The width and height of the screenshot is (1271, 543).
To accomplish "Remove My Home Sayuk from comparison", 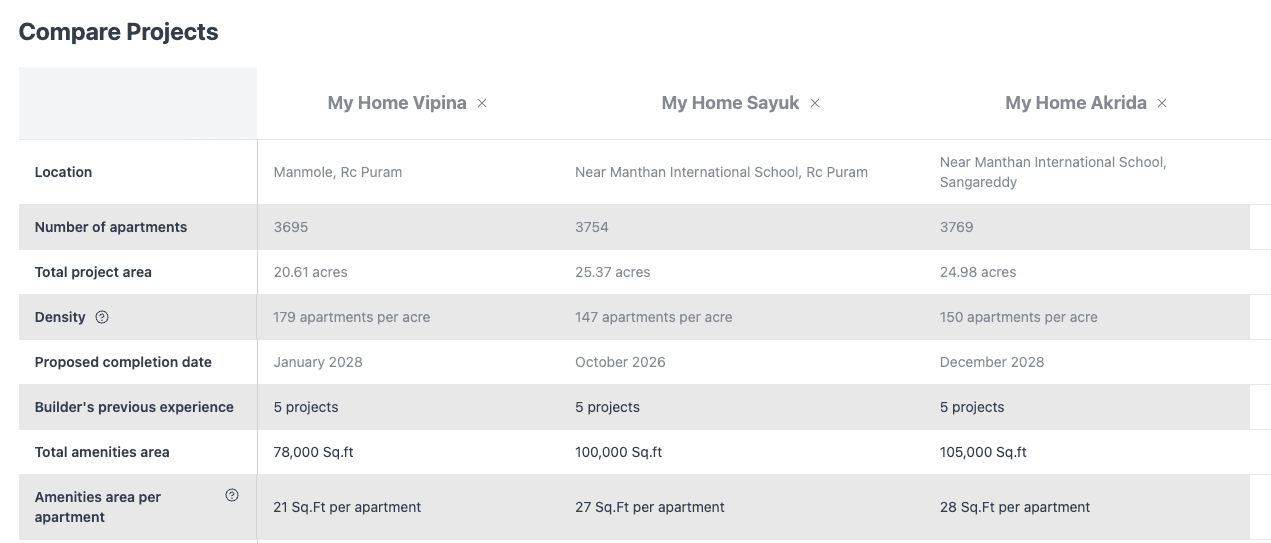I will [815, 103].
